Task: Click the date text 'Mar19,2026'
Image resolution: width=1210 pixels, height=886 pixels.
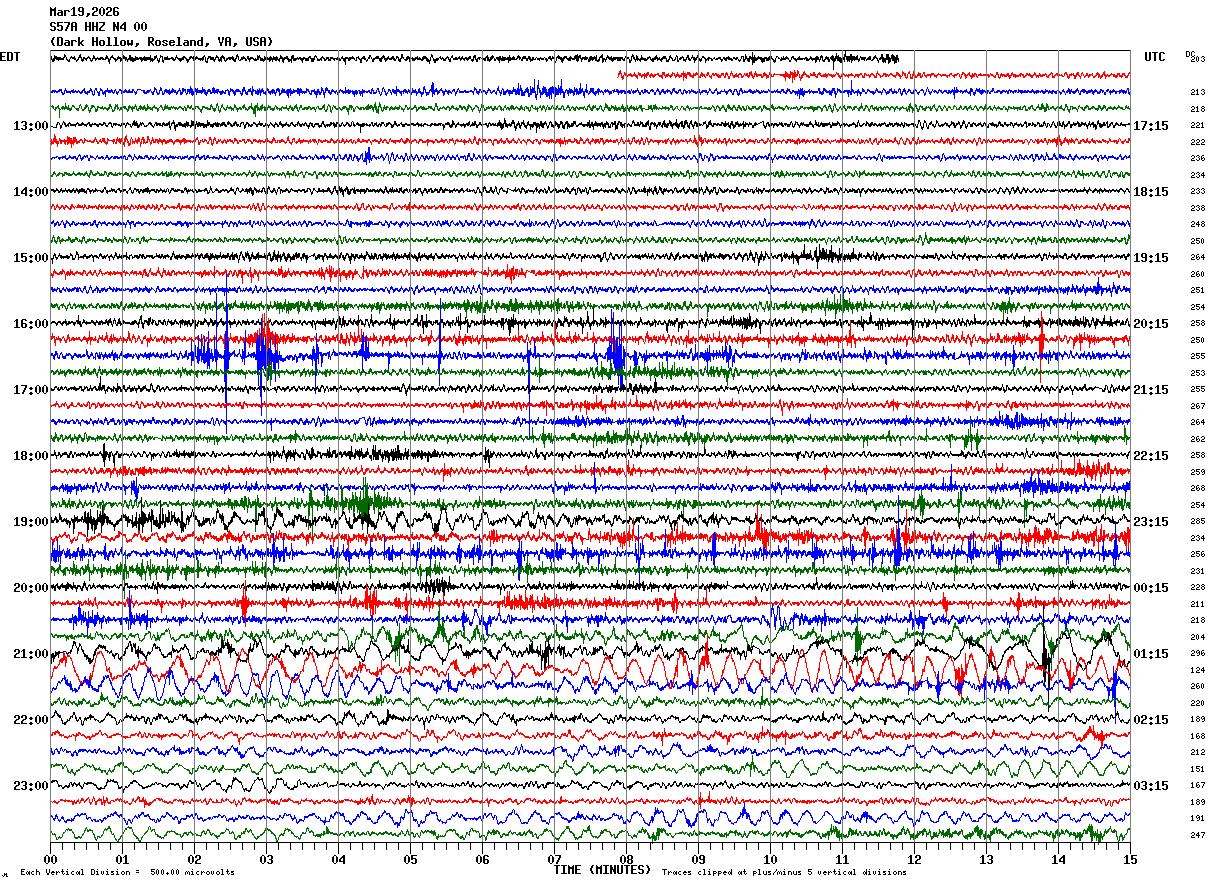Action: tap(84, 12)
